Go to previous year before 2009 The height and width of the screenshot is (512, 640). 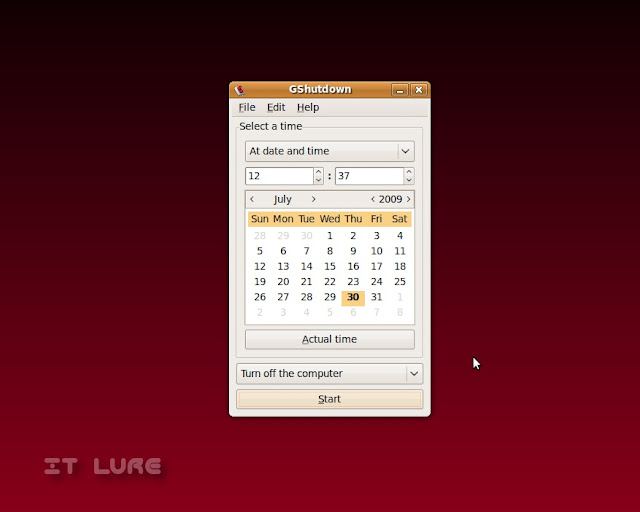pos(373,199)
